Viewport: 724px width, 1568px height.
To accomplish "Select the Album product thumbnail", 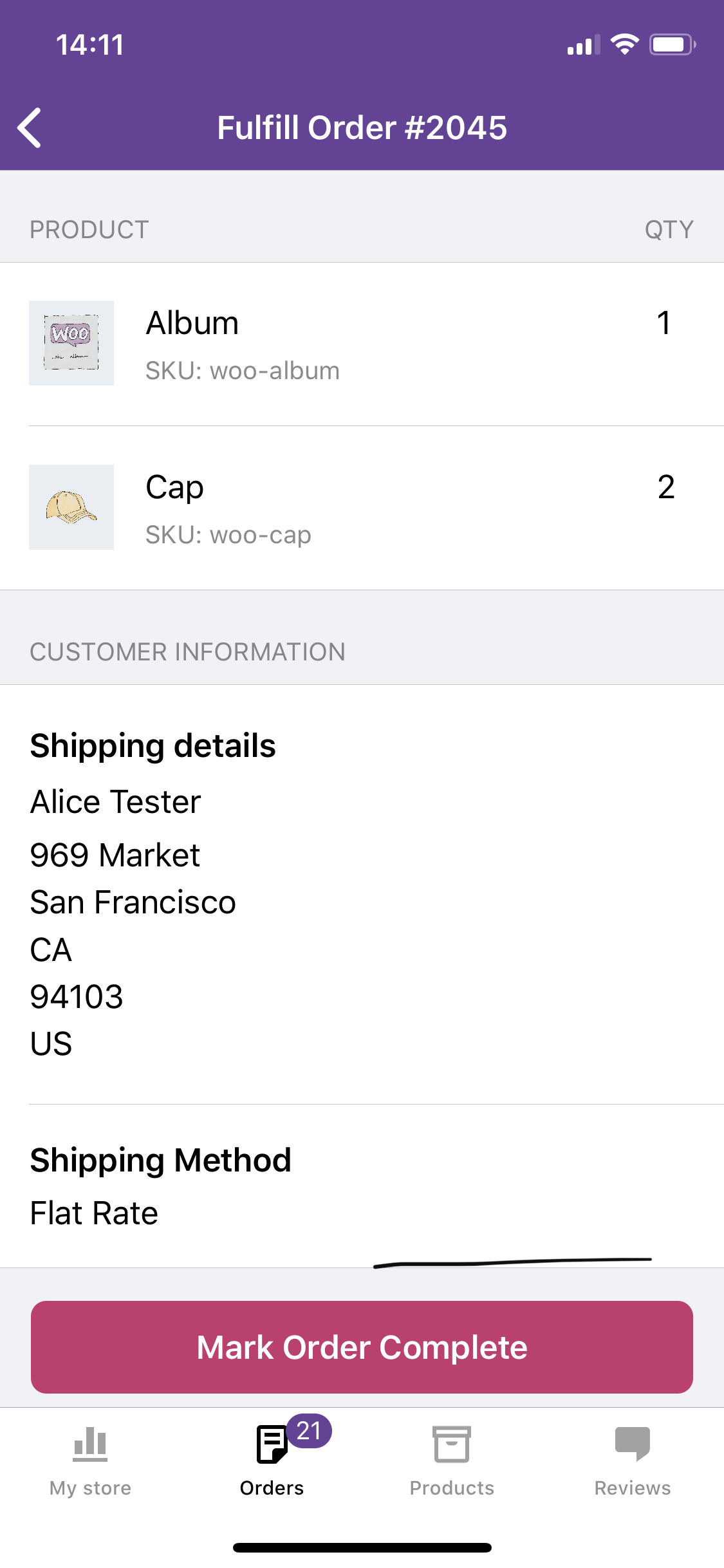I will [71, 343].
